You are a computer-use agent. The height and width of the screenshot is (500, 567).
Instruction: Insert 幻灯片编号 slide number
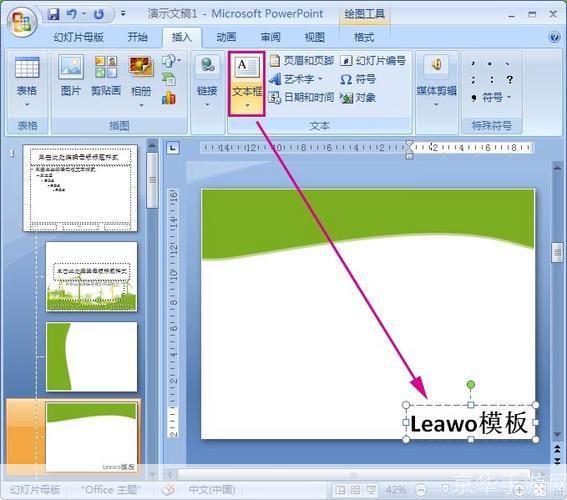click(x=373, y=61)
